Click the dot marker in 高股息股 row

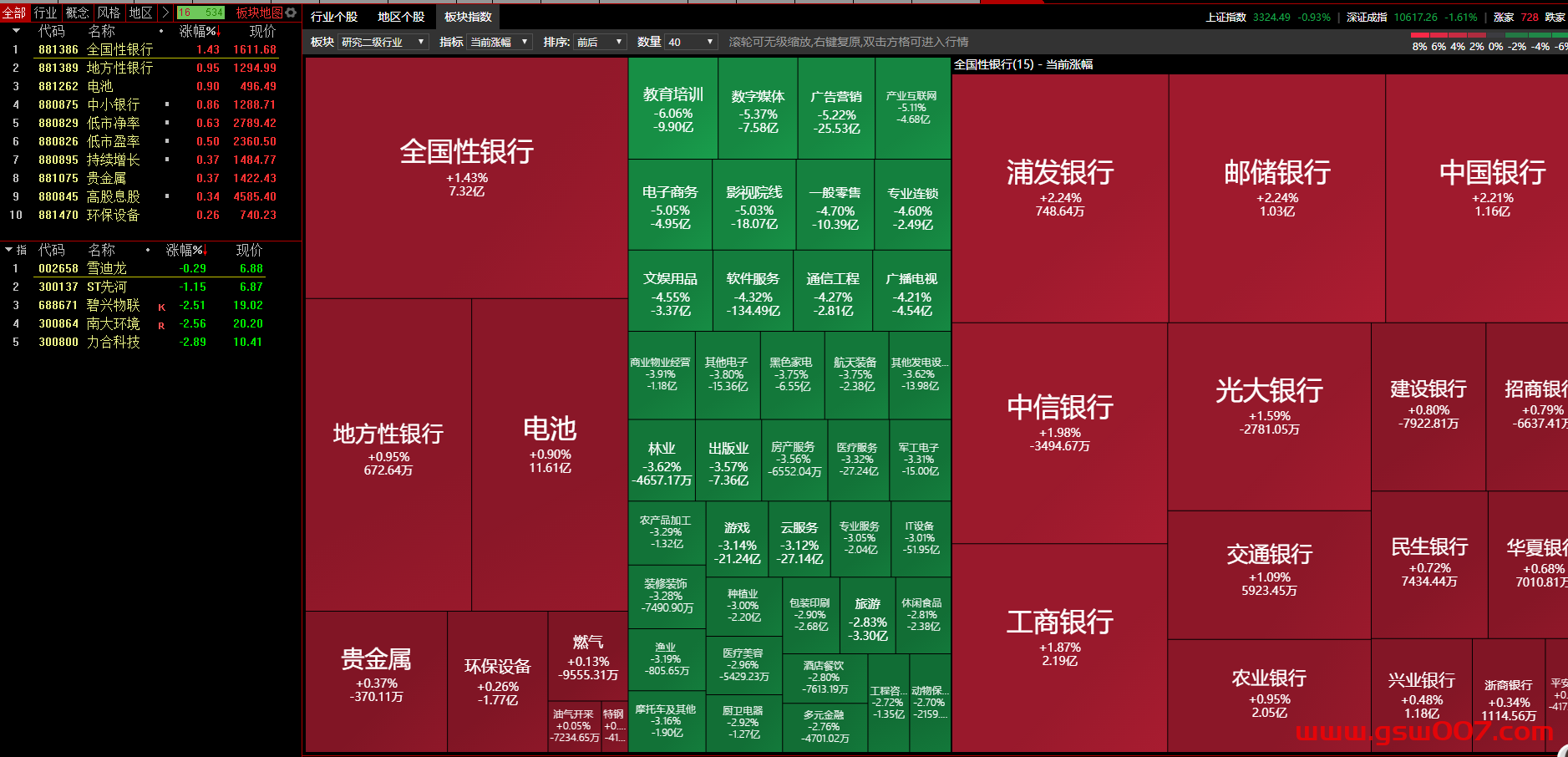[167, 196]
